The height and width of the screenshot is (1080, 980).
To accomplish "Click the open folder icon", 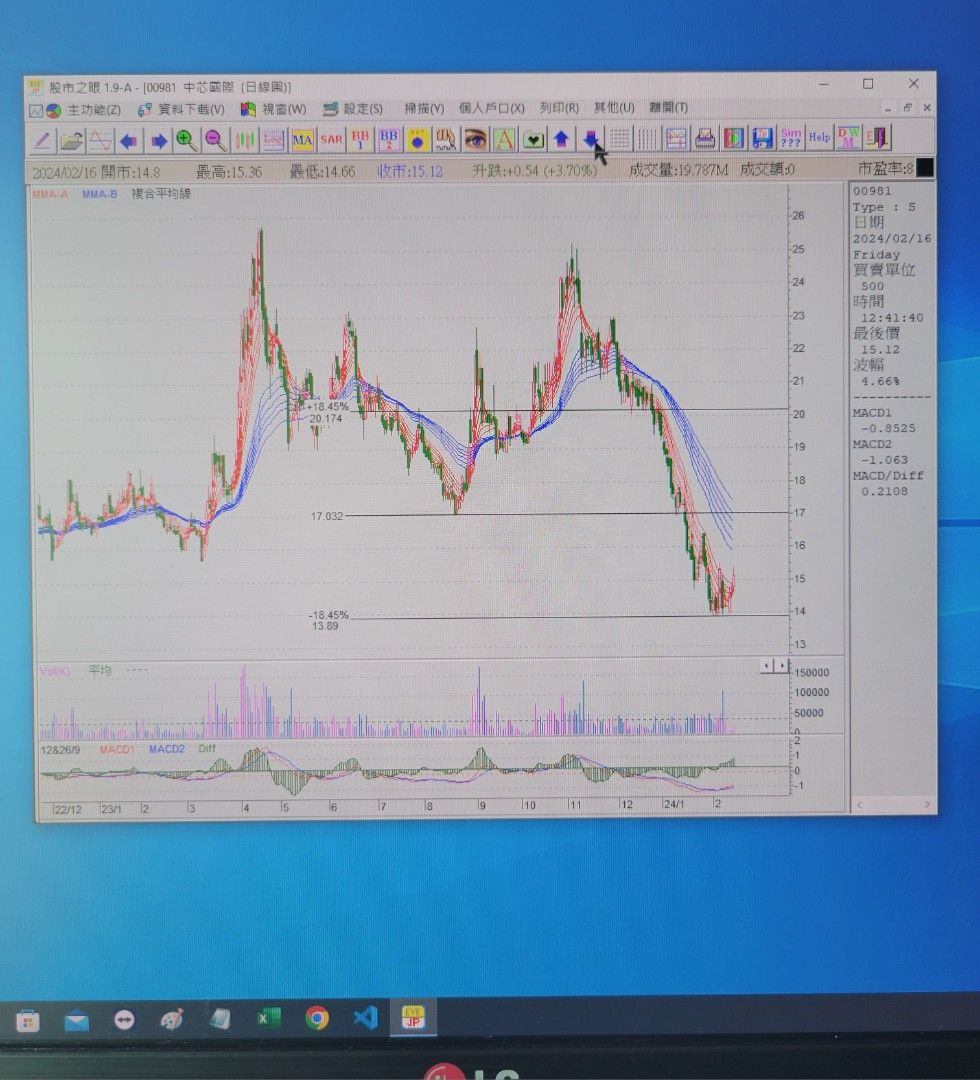I will coord(71,140).
